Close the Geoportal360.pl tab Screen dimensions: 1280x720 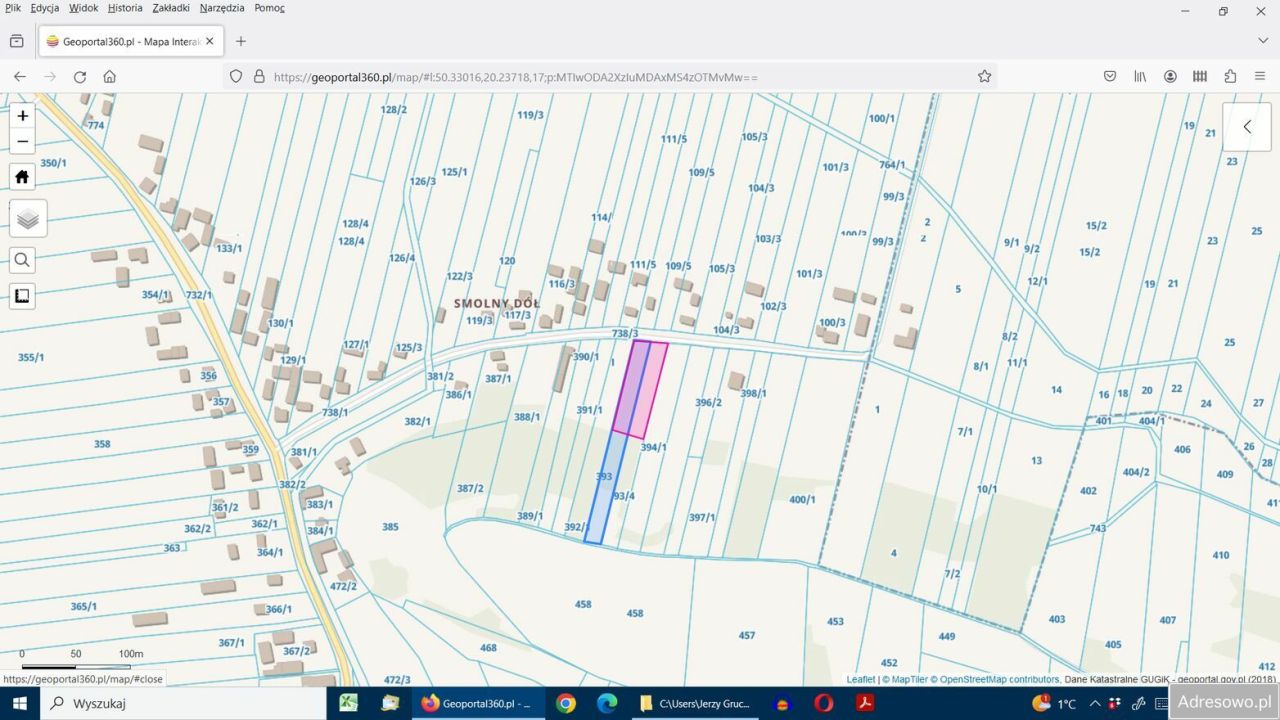pyautogui.click(x=210, y=41)
